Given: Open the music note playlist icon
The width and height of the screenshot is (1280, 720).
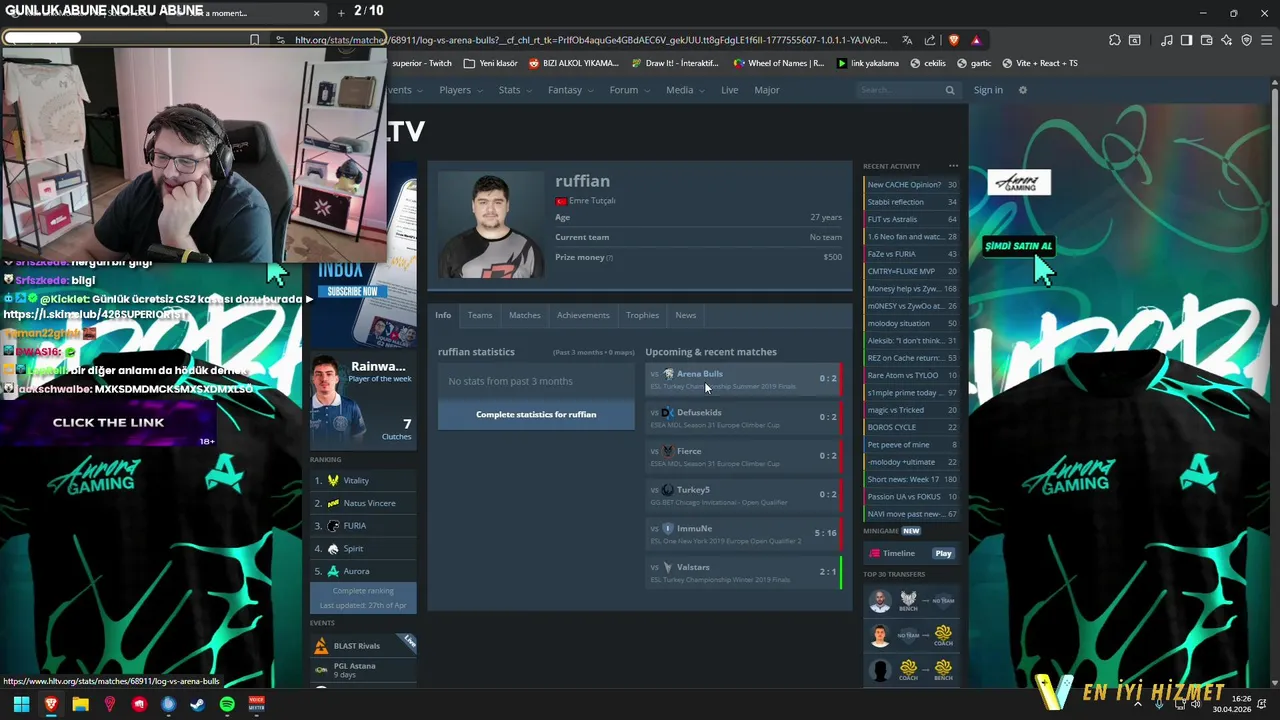Looking at the screenshot, I should pyautogui.click(x=1167, y=40).
